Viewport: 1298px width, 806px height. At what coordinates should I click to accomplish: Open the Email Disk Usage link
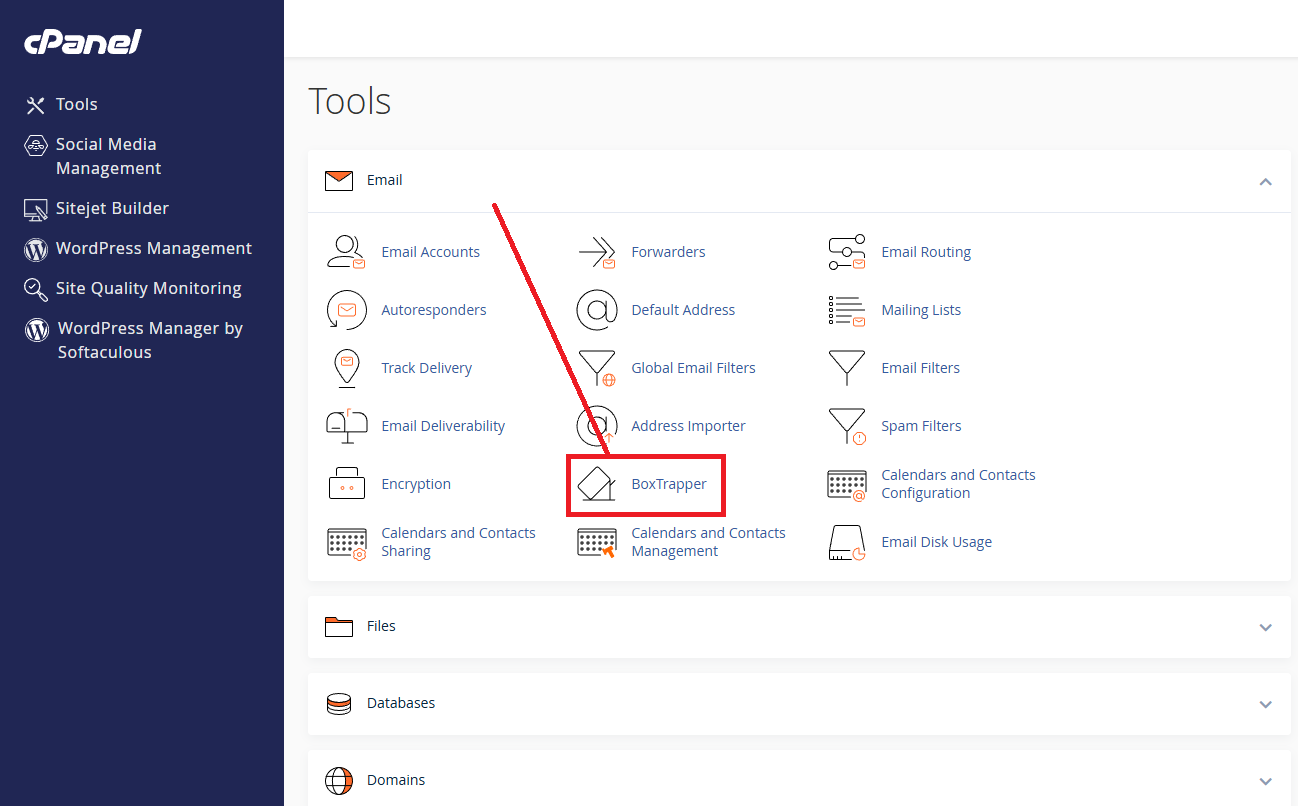pyautogui.click(x=937, y=542)
